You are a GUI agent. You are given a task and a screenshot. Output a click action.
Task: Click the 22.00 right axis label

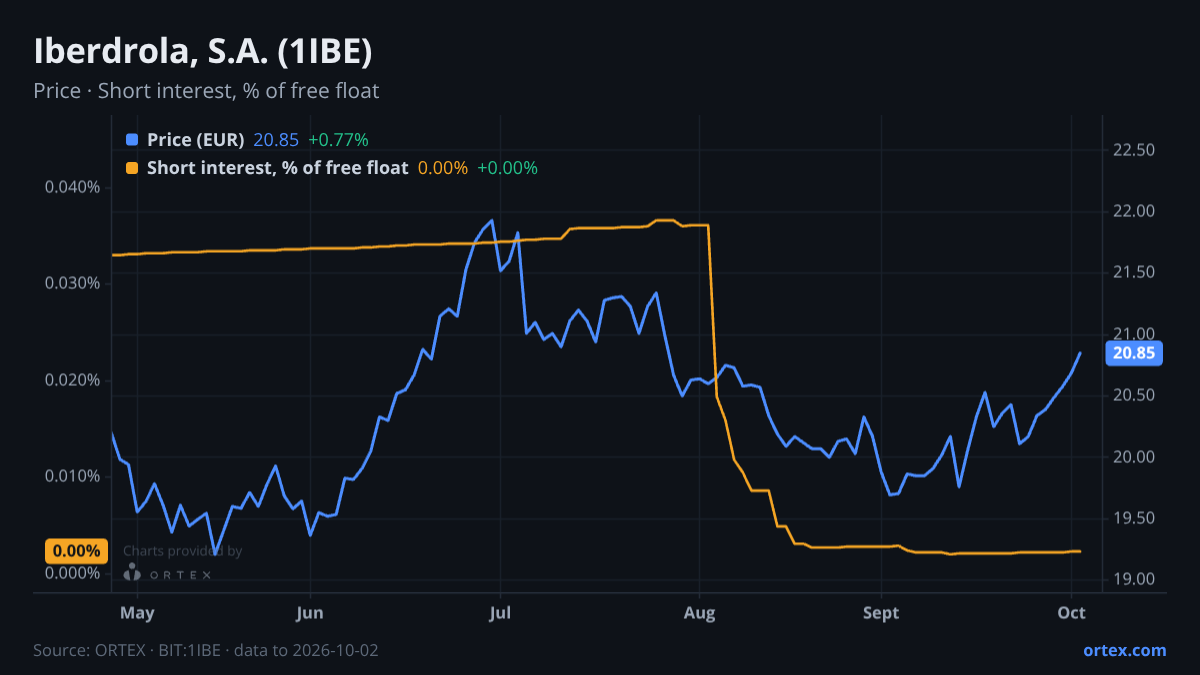pyautogui.click(x=1134, y=211)
